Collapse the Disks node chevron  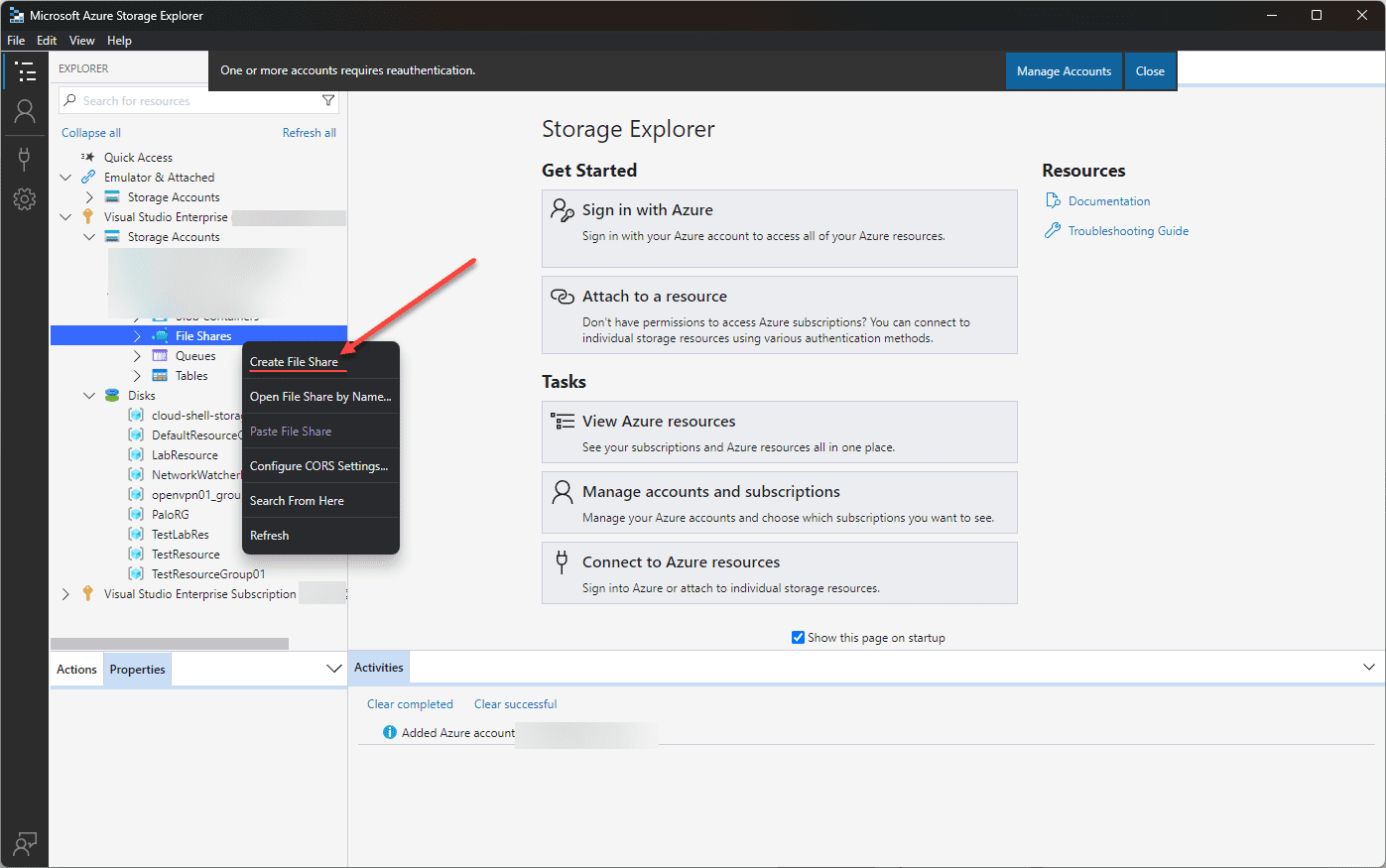point(89,395)
